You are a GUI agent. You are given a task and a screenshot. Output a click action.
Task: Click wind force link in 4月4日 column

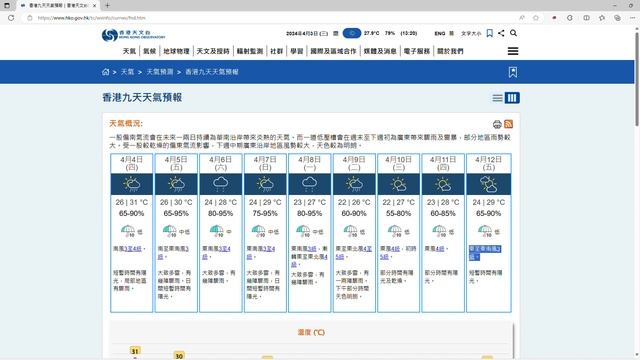133,249
